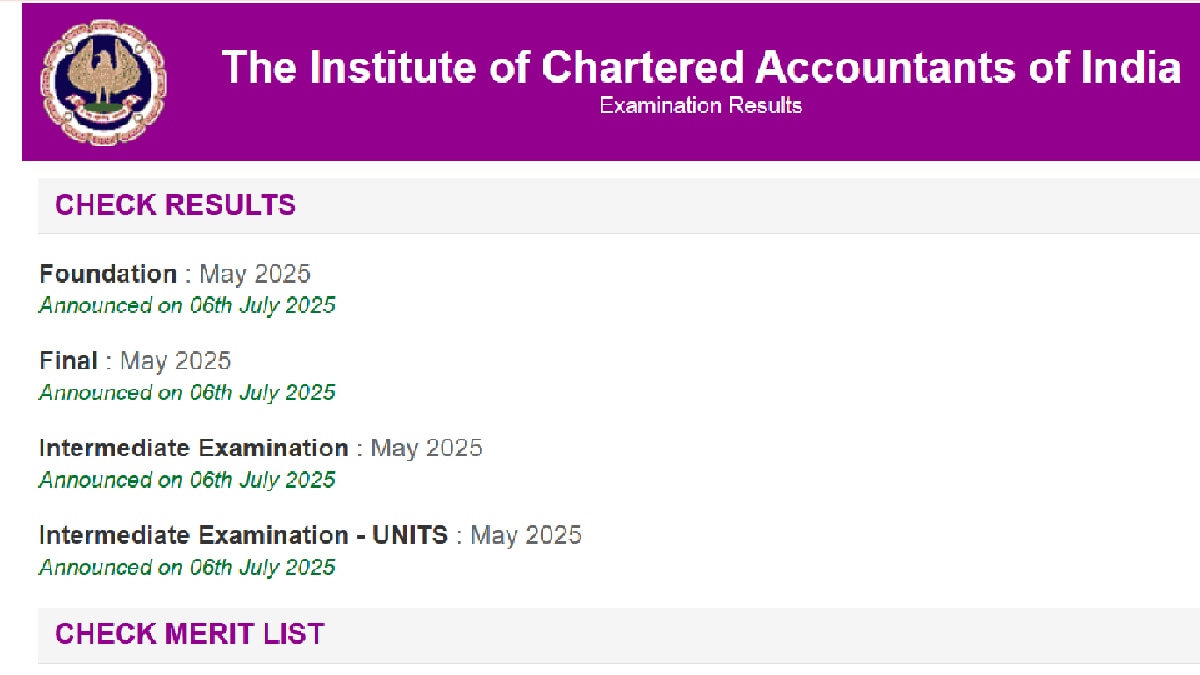Click 'May 2025' beside Final
Image resolution: width=1200 pixels, height=675 pixels.
coord(176,361)
